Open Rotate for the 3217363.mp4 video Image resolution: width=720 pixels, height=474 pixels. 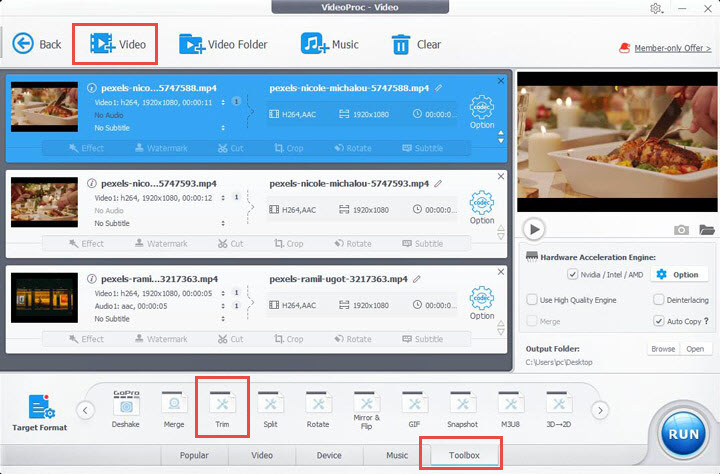(353, 339)
